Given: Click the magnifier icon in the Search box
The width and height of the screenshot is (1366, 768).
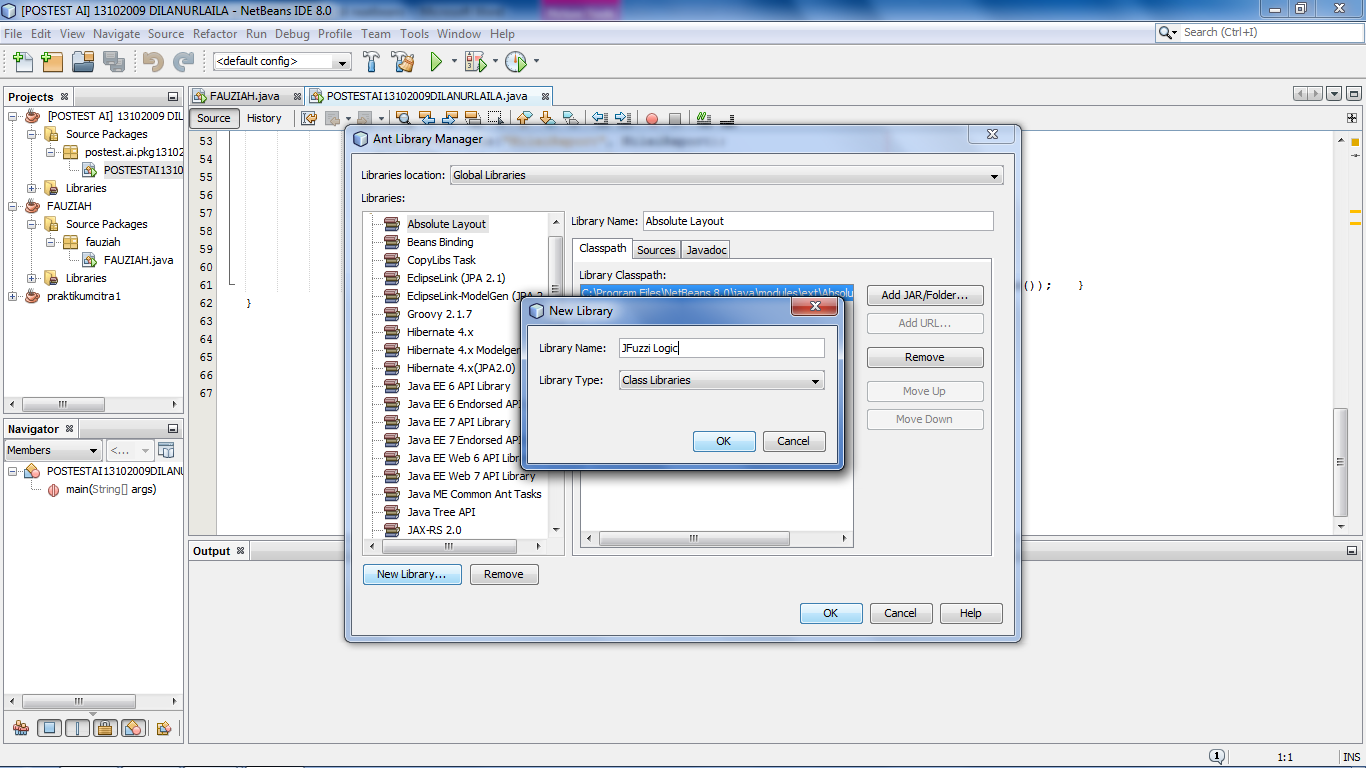Looking at the screenshot, I should click(1167, 32).
